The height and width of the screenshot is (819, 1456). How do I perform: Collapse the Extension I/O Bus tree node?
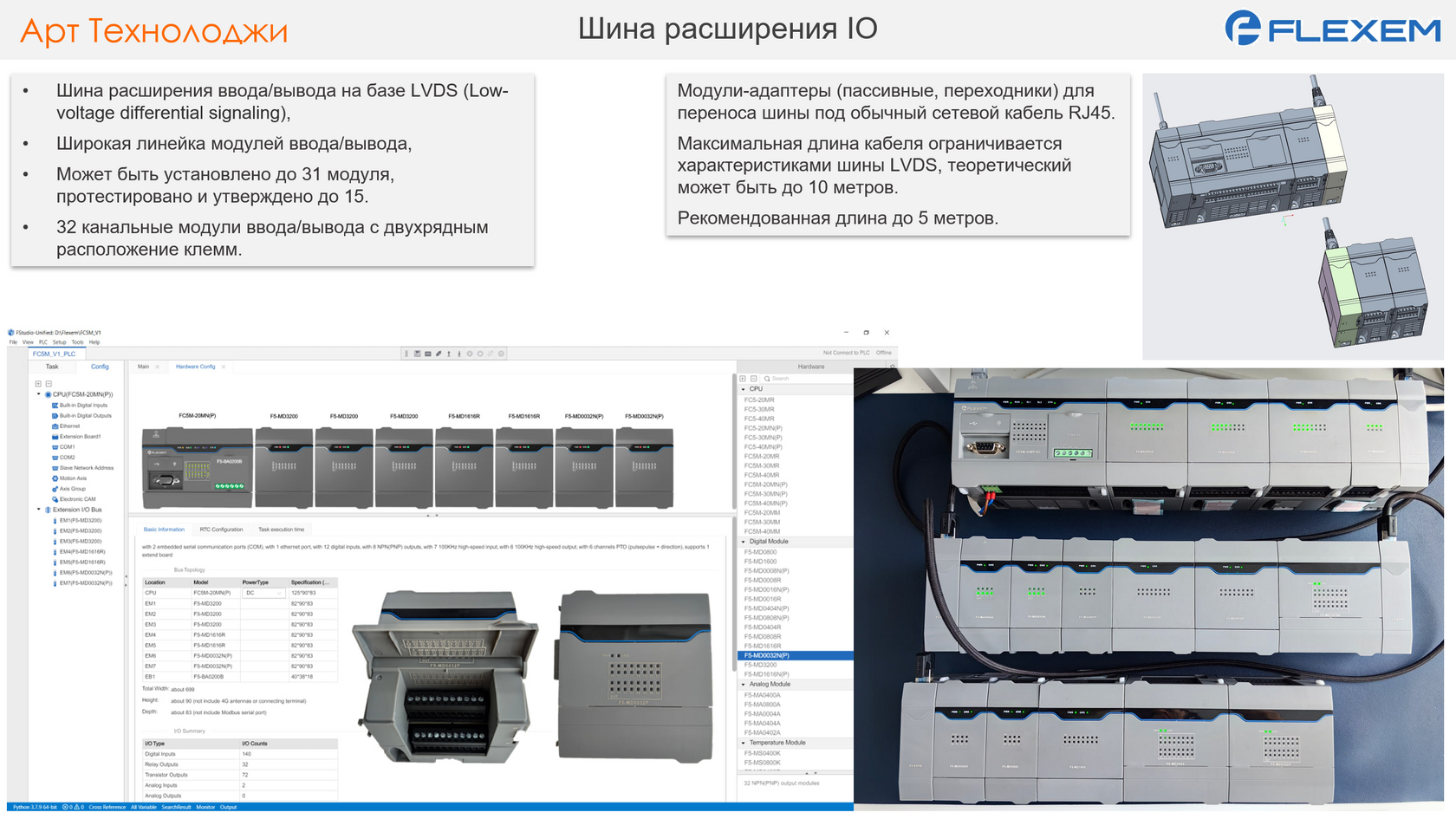pos(38,509)
